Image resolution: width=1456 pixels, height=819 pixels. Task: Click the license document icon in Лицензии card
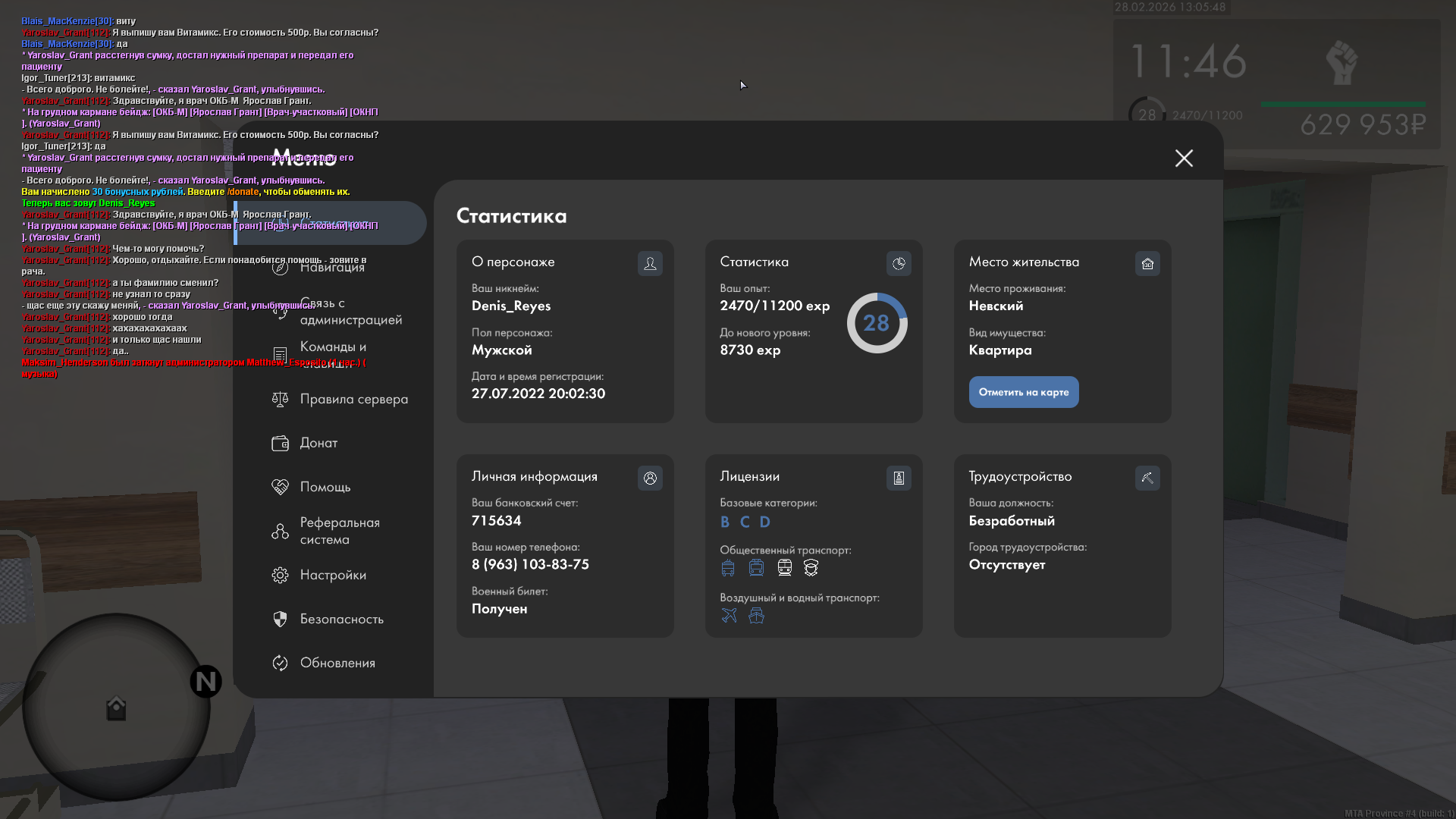pos(899,478)
